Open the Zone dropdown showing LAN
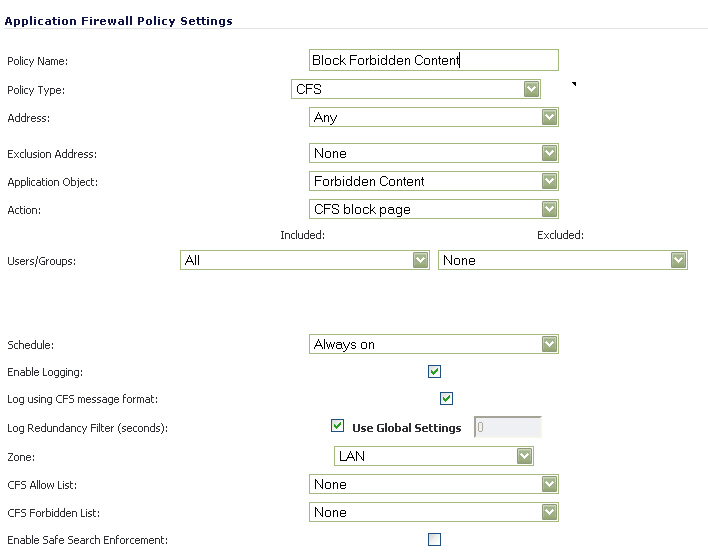The width and height of the screenshot is (708, 557). tap(434, 456)
